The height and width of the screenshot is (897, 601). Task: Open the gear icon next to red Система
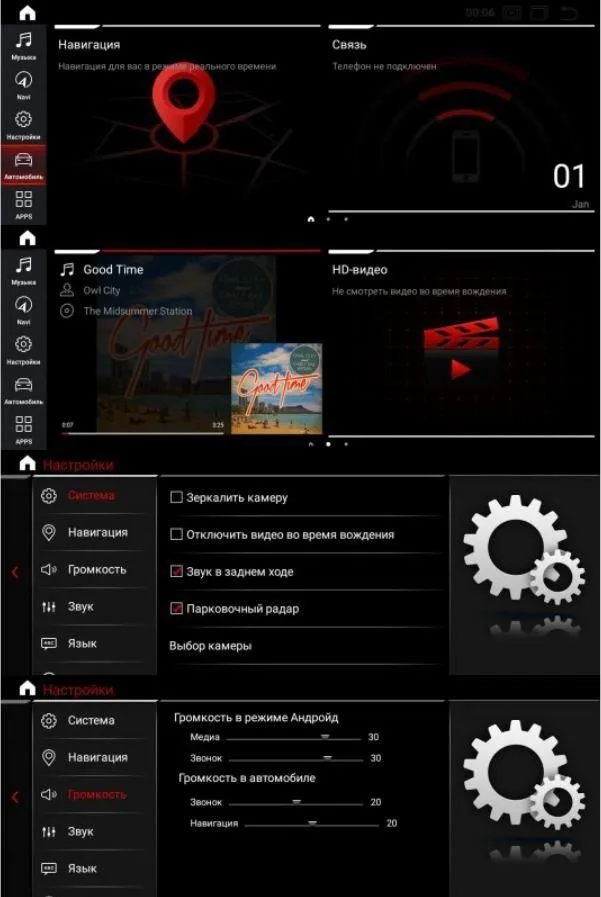pyautogui.click(x=49, y=495)
